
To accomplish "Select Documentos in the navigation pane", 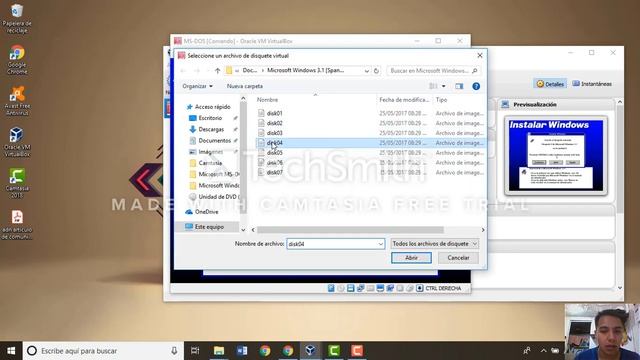I will (x=214, y=140).
